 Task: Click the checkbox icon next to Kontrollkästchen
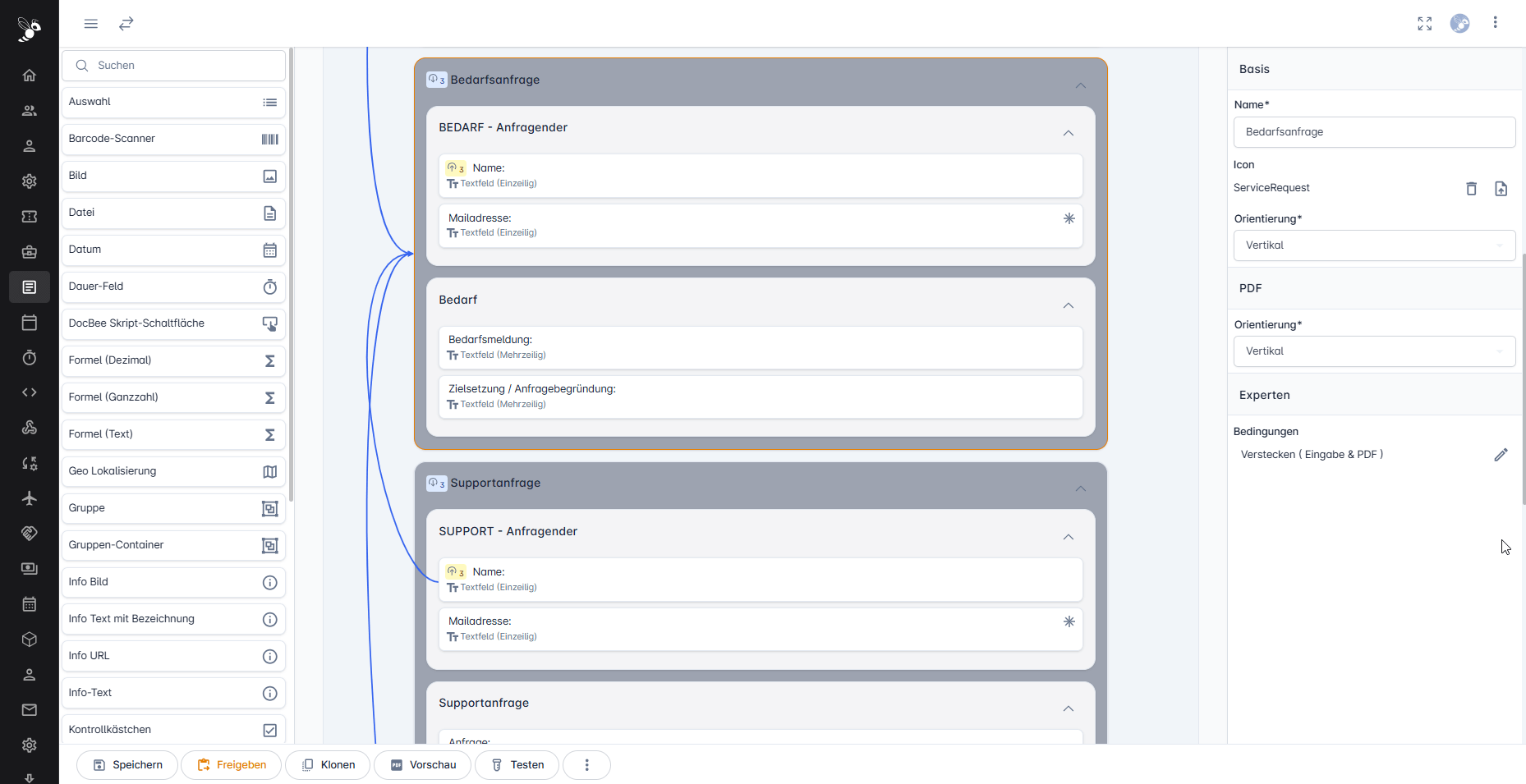click(x=269, y=729)
